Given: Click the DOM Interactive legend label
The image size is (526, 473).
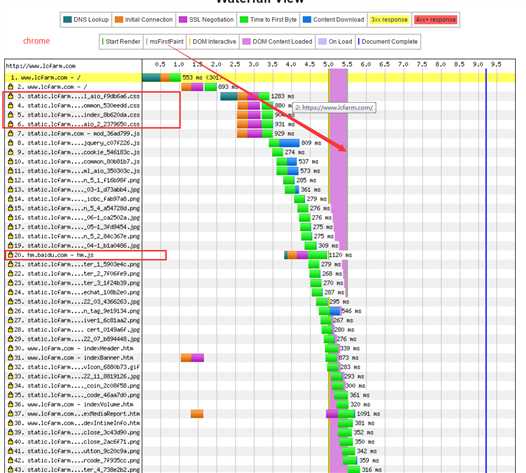Looking at the screenshot, I should coord(214,42).
